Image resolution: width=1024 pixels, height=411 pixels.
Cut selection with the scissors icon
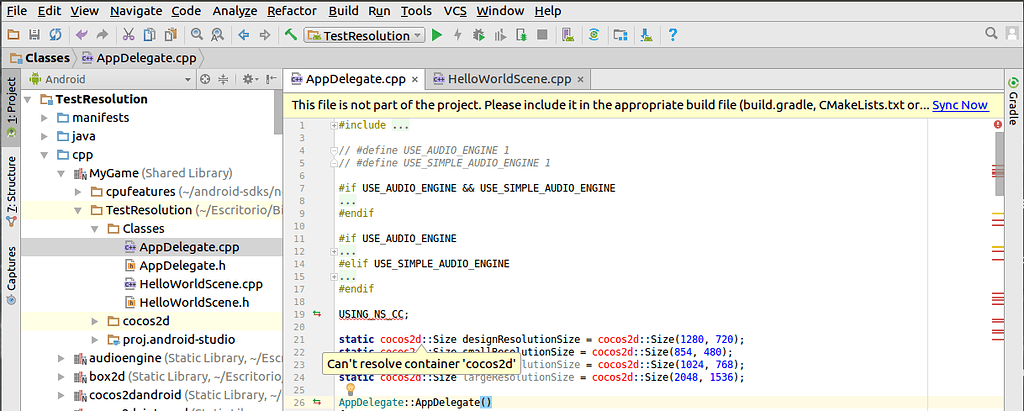click(x=129, y=35)
